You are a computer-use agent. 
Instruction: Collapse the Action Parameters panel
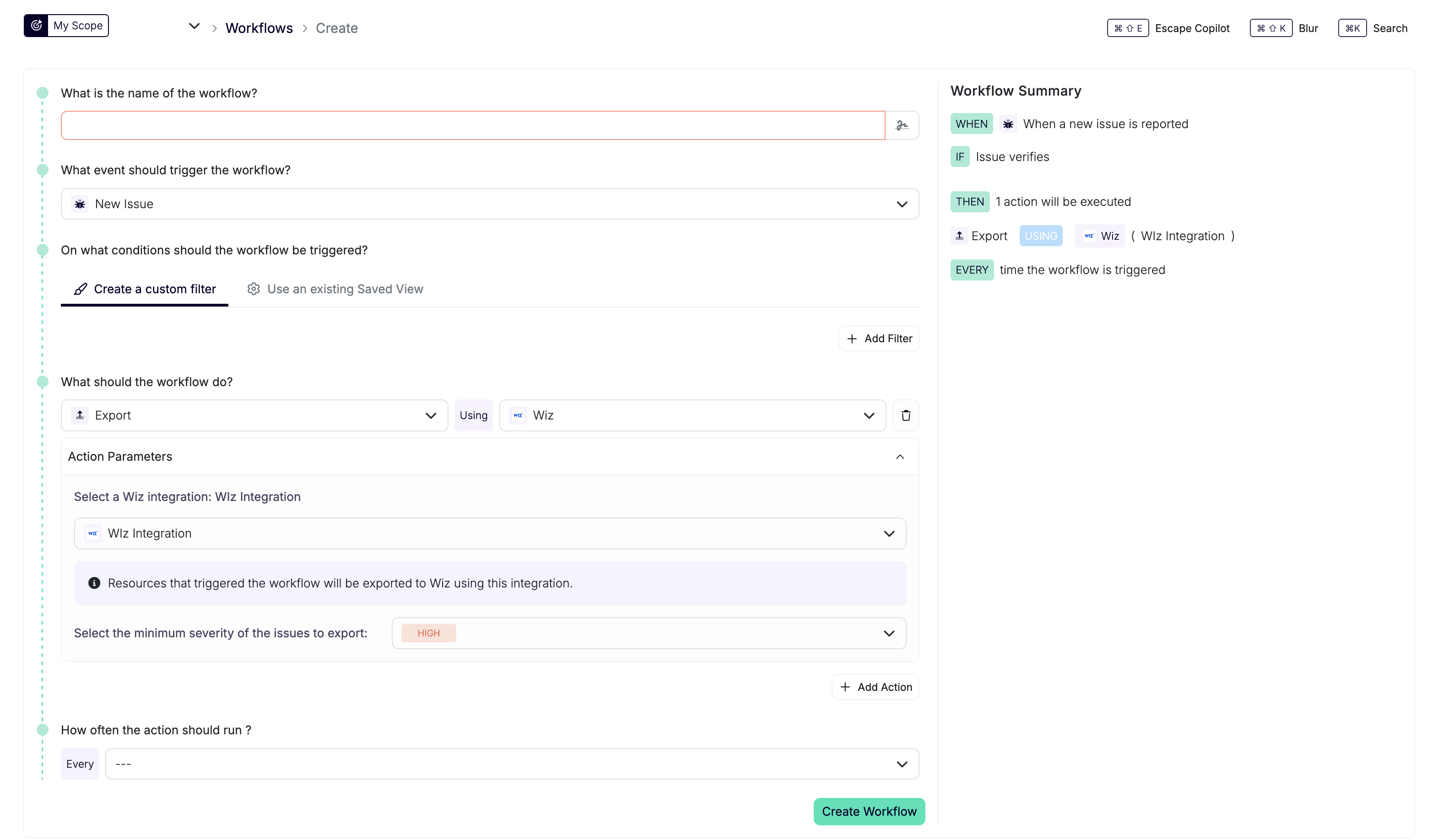pos(899,456)
